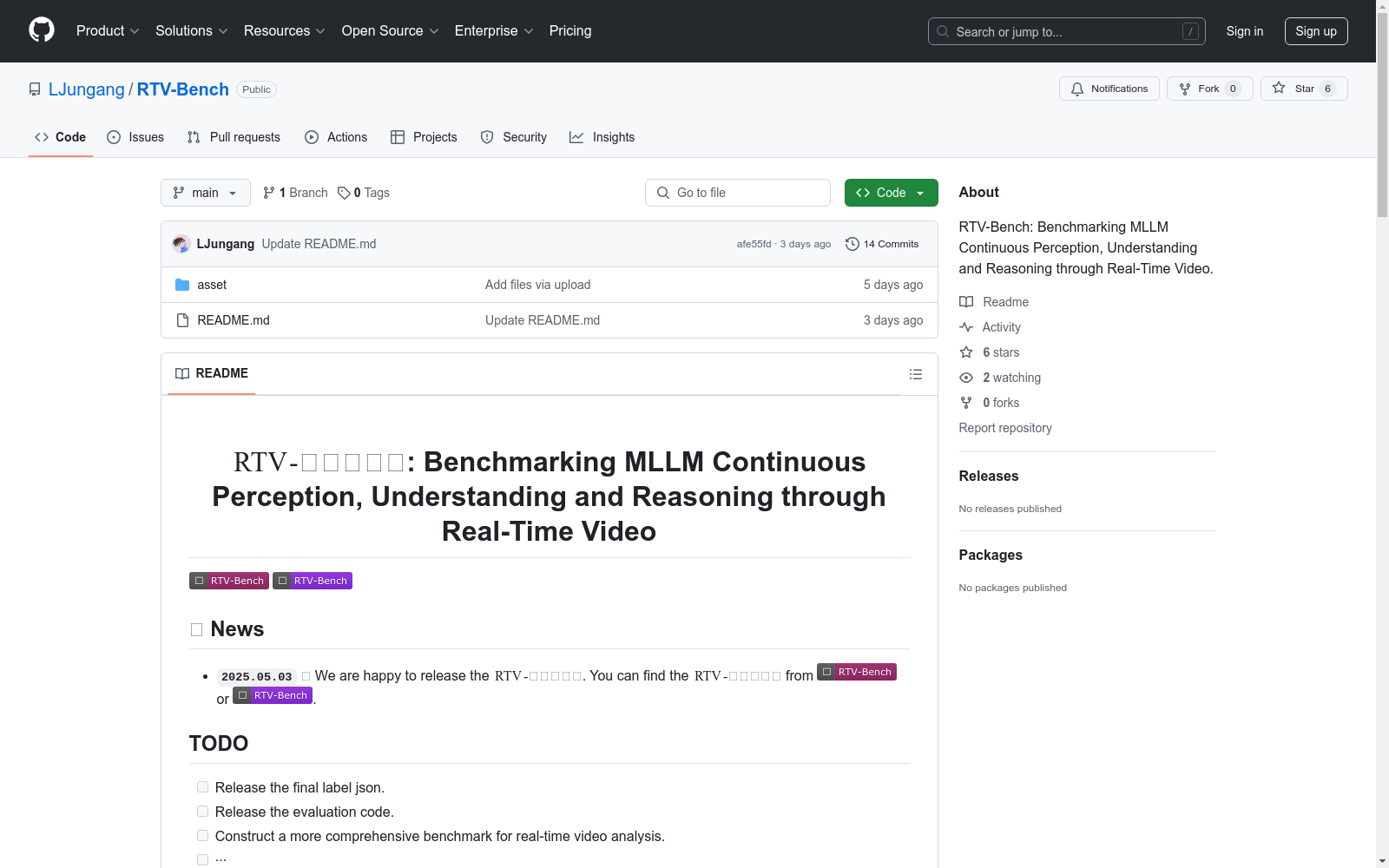Click the Notifications bell icon
This screenshot has height=868, width=1389.
tap(1077, 89)
